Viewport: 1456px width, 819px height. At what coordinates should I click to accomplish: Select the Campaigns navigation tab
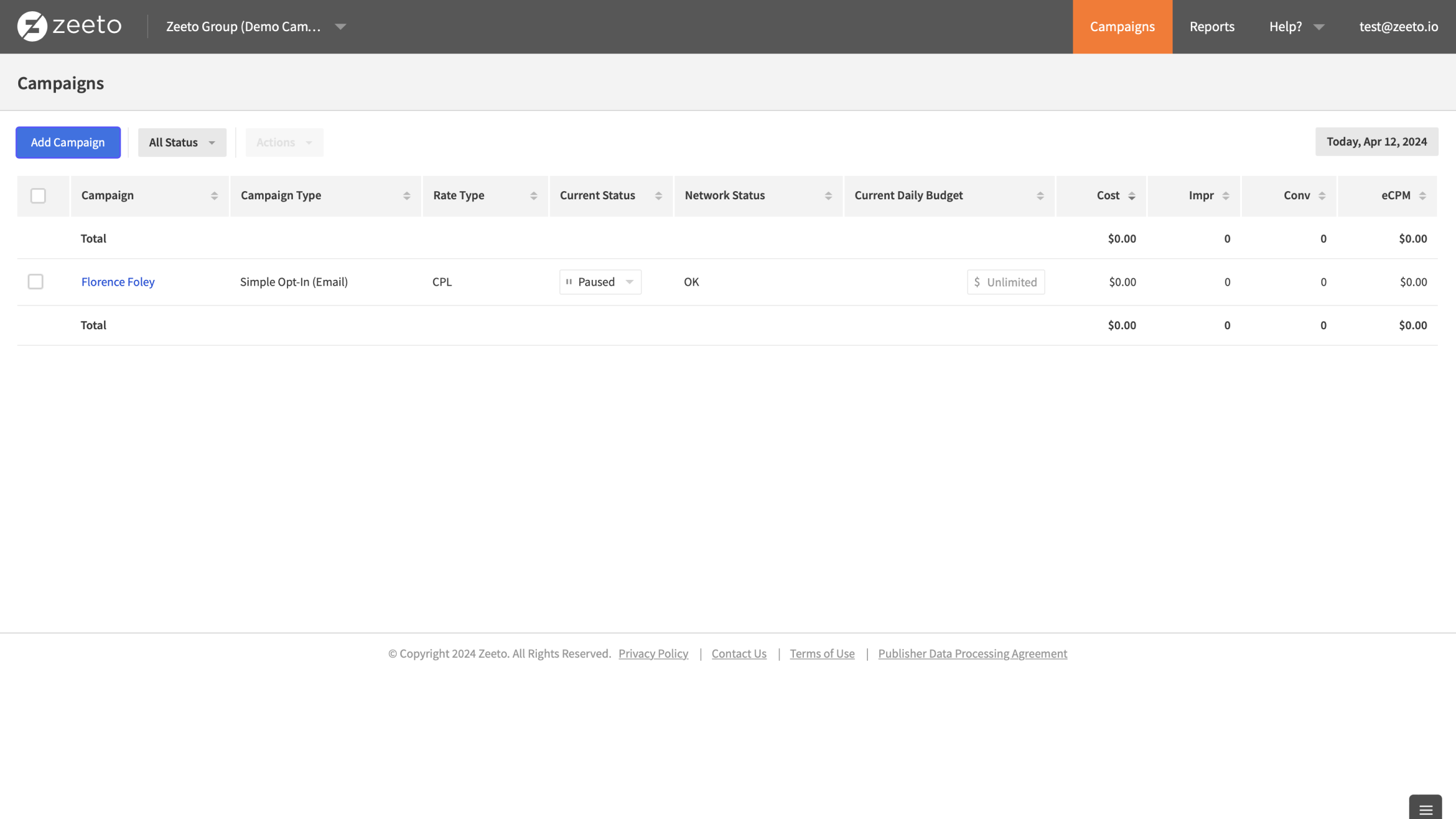(x=1121, y=26)
